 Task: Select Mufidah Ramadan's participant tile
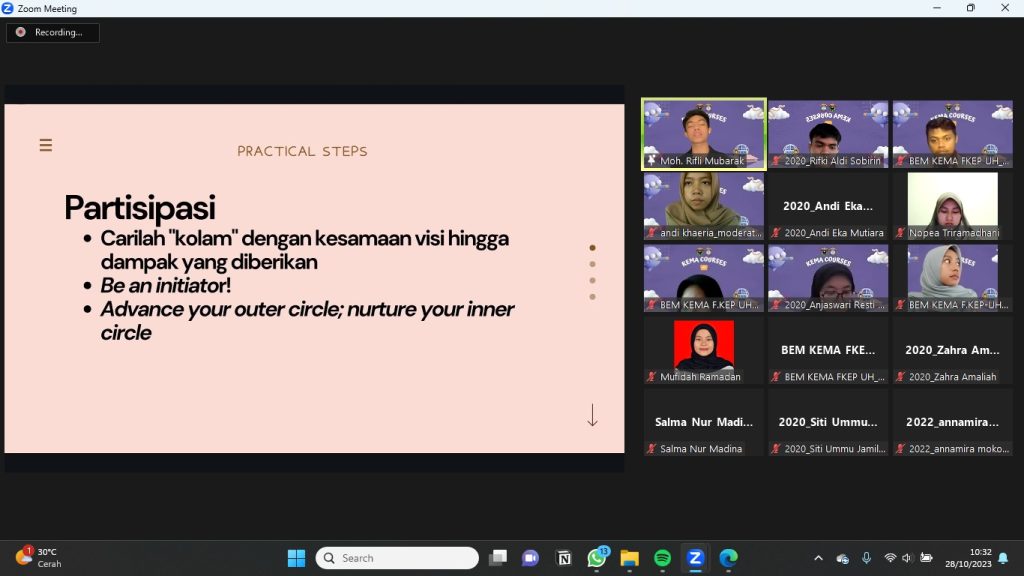pos(704,351)
